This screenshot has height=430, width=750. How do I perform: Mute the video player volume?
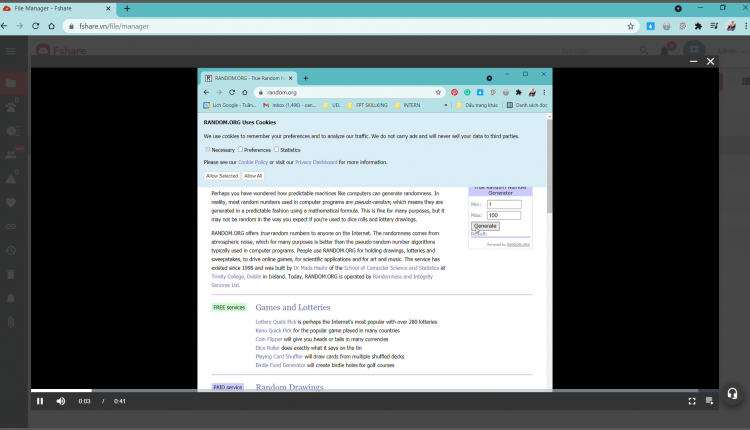point(61,401)
